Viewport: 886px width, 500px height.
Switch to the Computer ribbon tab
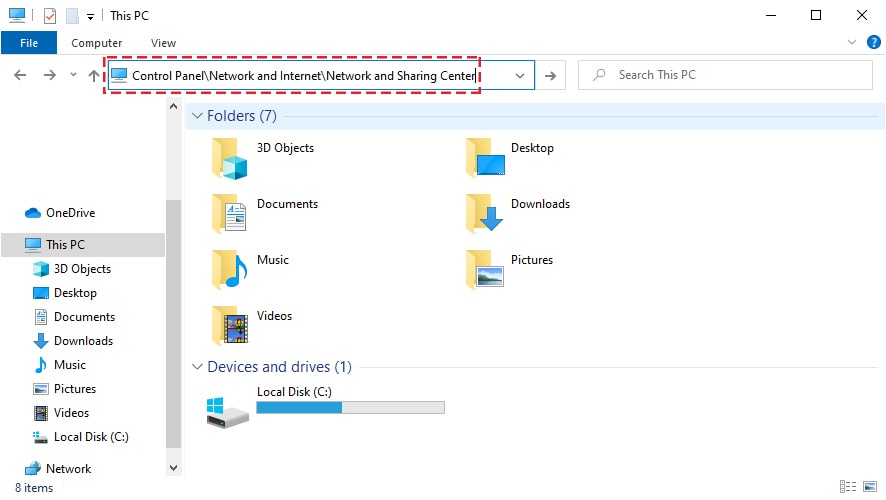(97, 43)
